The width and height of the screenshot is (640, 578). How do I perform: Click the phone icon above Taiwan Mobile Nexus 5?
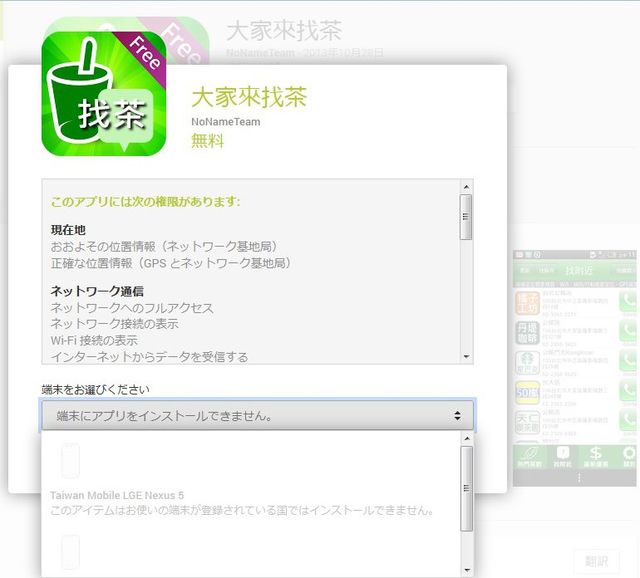click(70, 461)
